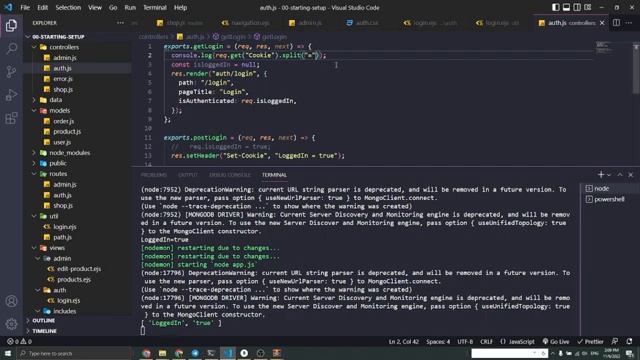
Task: Open the Run and Debug view
Action: [x=11, y=95]
